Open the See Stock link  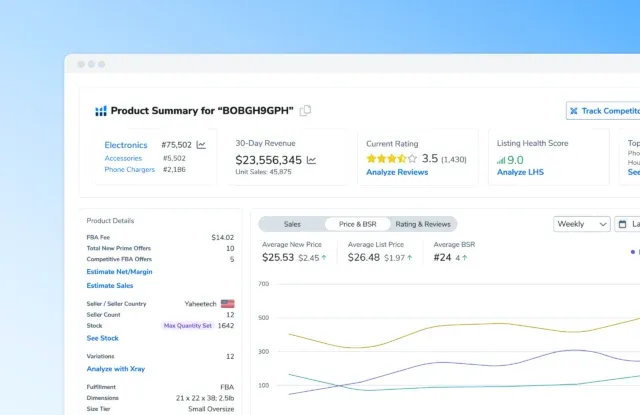[102, 338]
